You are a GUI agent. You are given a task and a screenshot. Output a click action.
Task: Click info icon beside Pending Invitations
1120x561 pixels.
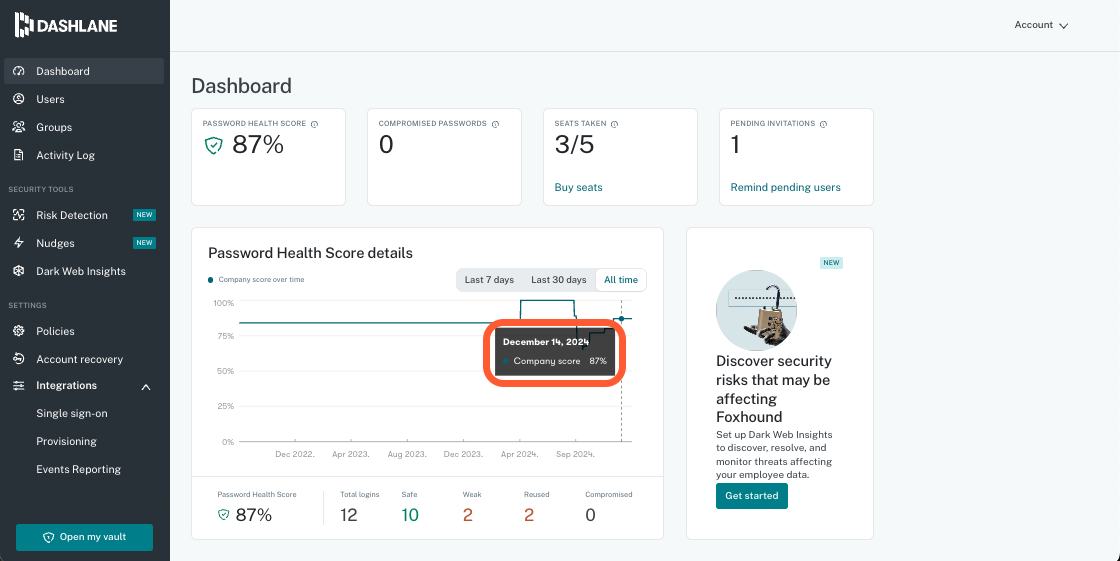823,124
